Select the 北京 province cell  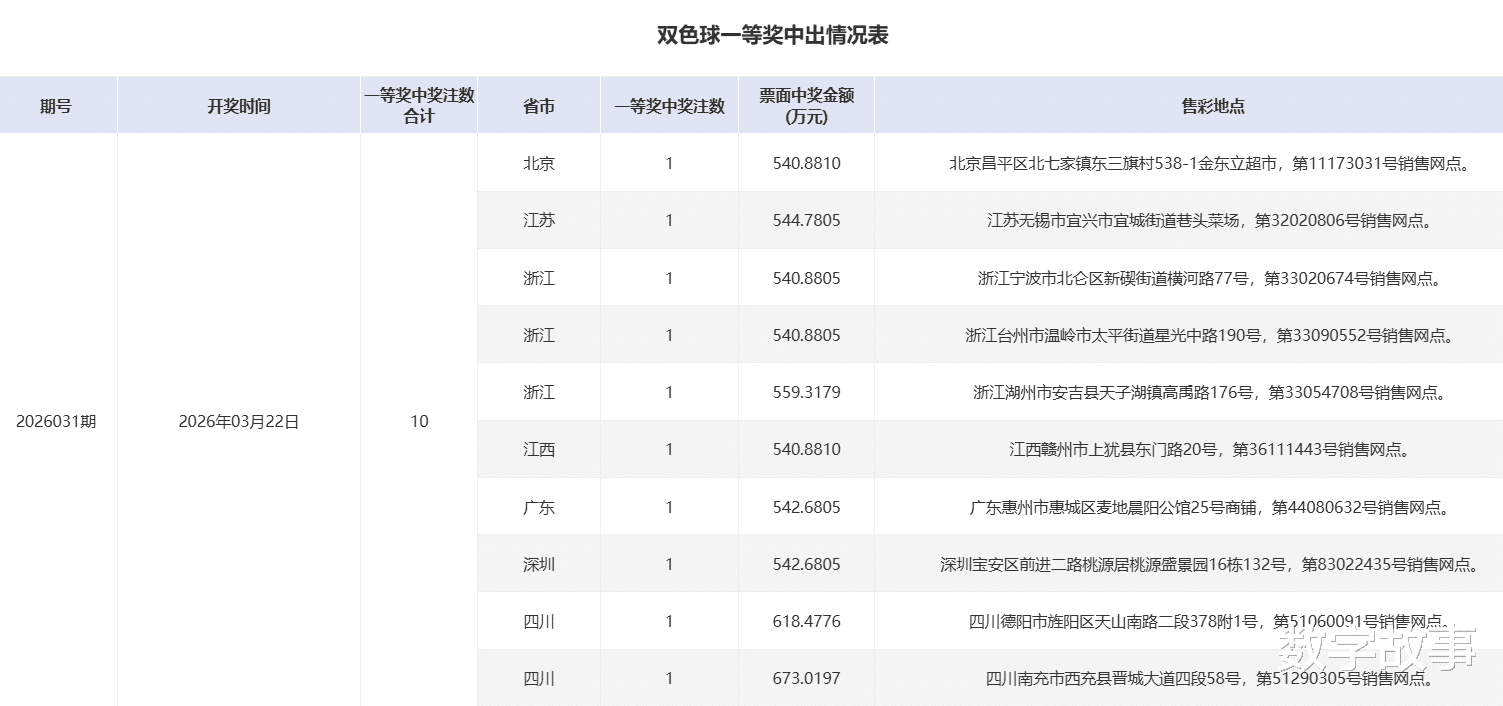[539, 163]
